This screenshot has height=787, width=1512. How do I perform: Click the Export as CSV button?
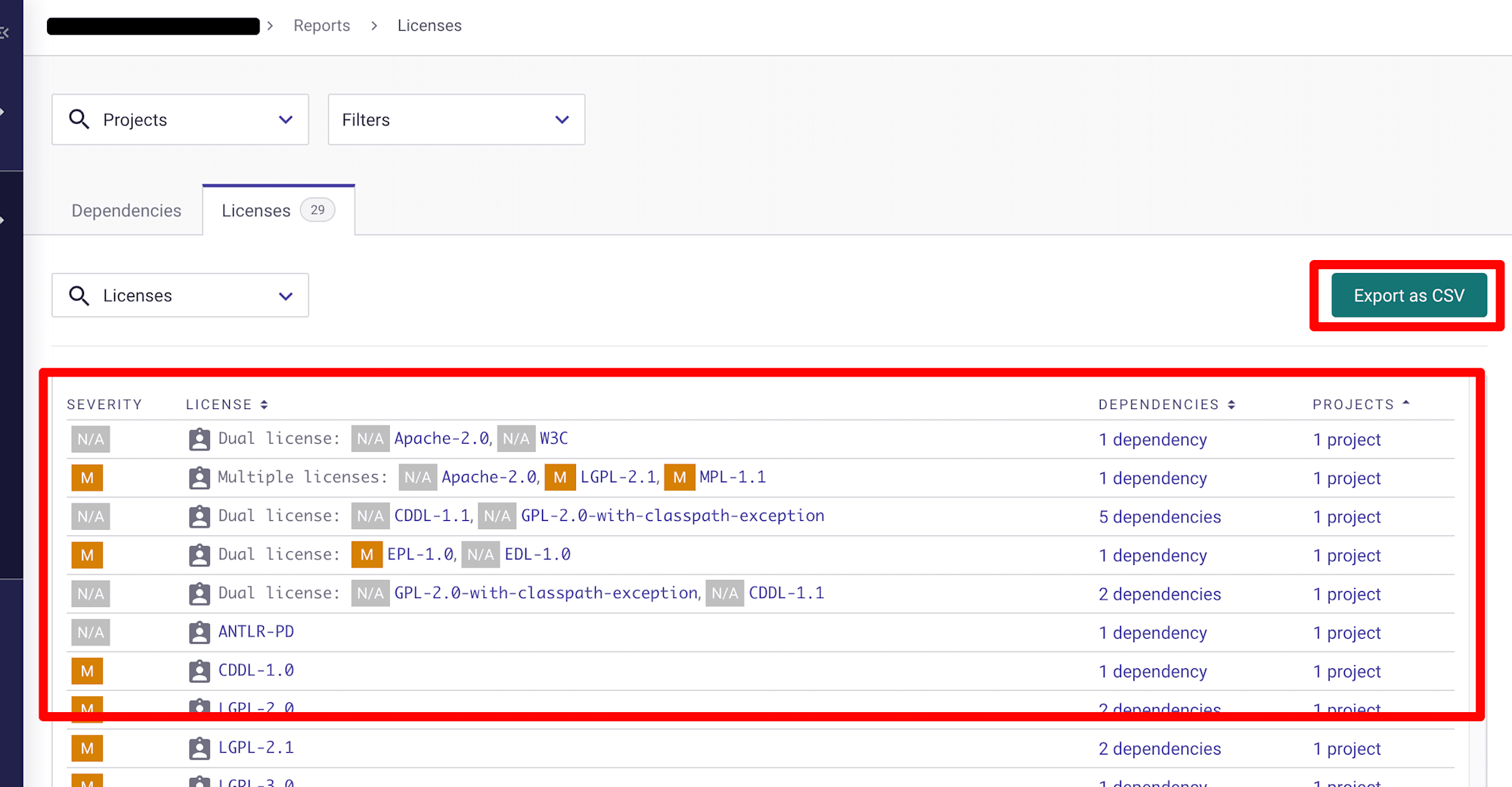[x=1408, y=296]
